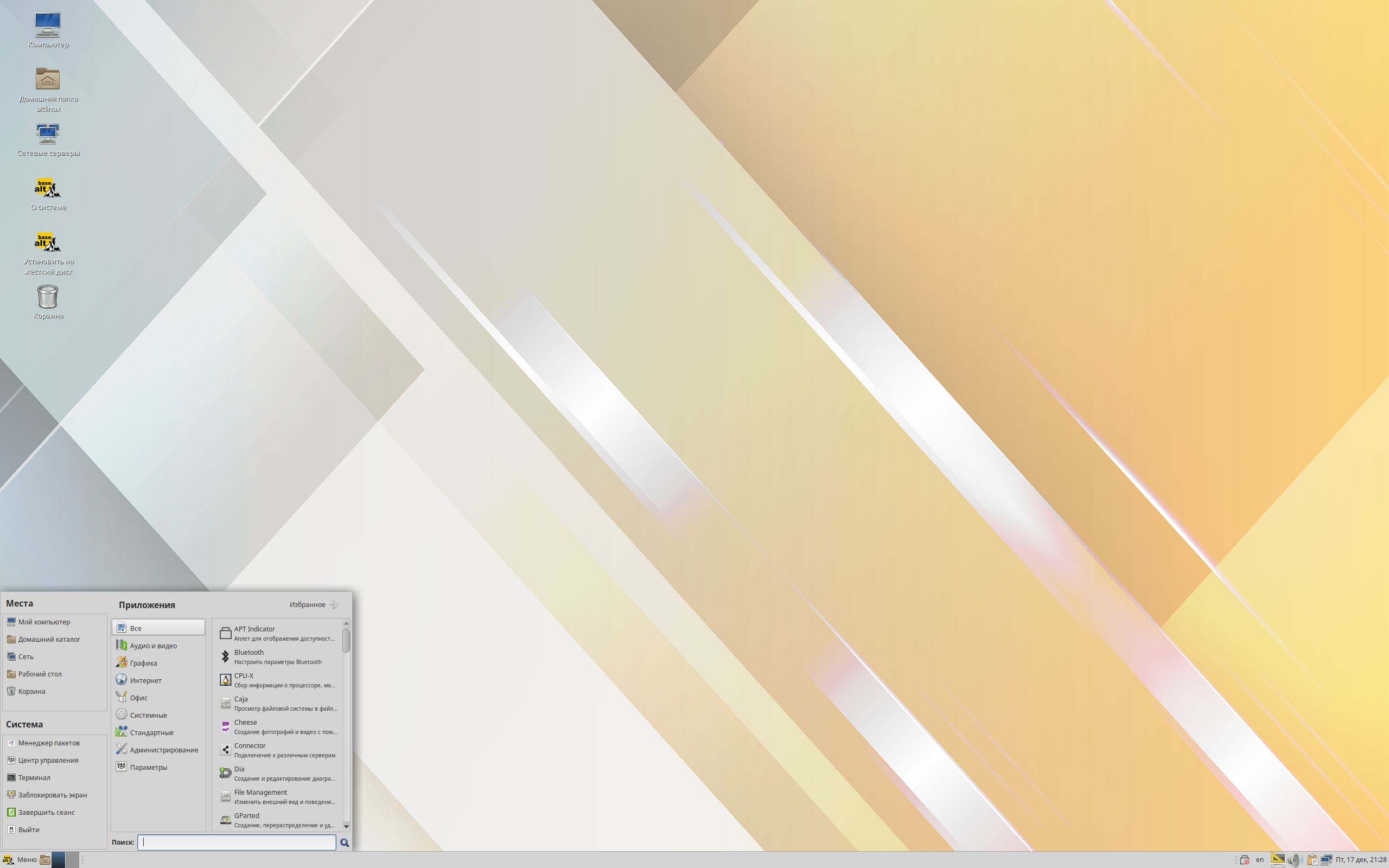Select the Интернет category
This screenshot has width=1389, height=868.
pos(146,680)
